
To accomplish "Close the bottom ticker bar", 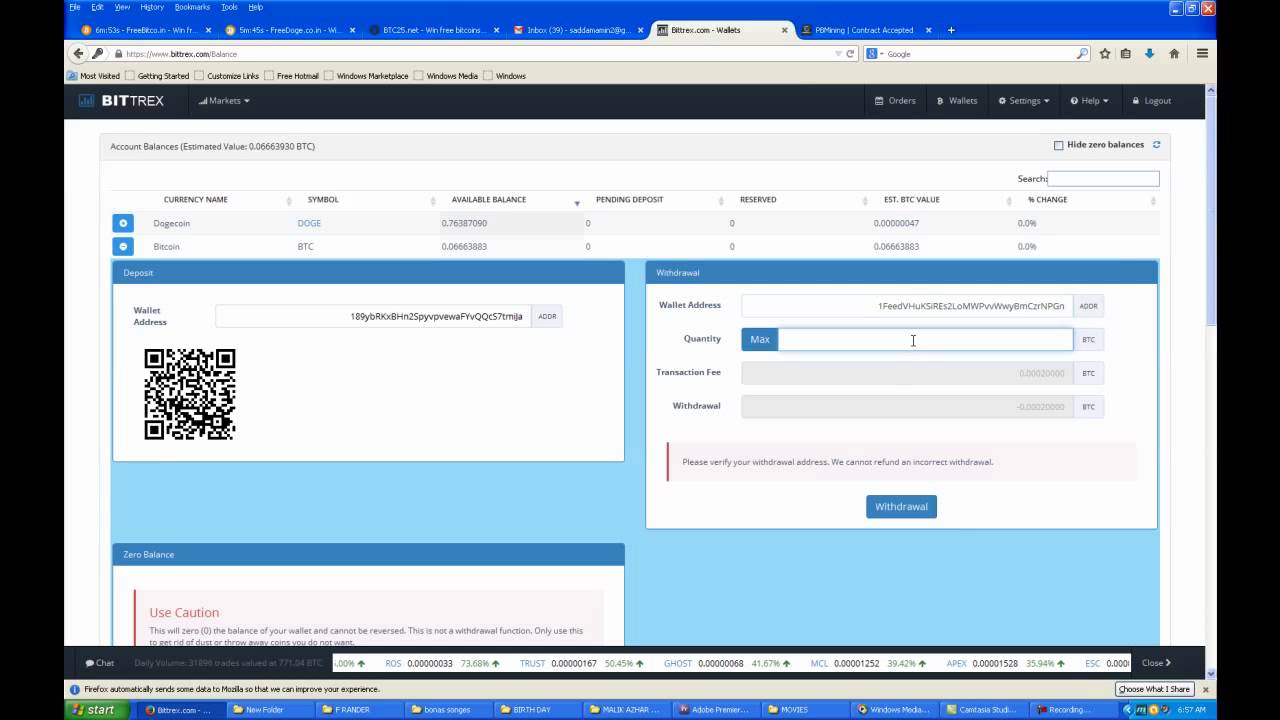I will click(x=1156, y=663).
